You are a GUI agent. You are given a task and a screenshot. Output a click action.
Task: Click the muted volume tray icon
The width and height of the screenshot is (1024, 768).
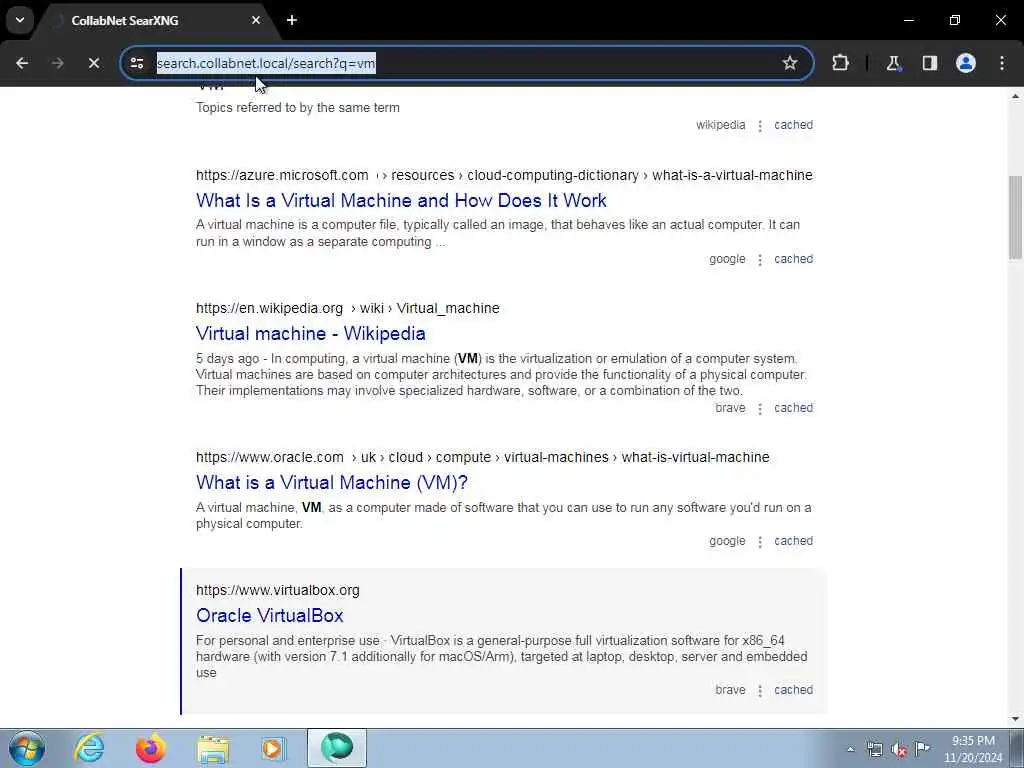[x=899, y=749]
